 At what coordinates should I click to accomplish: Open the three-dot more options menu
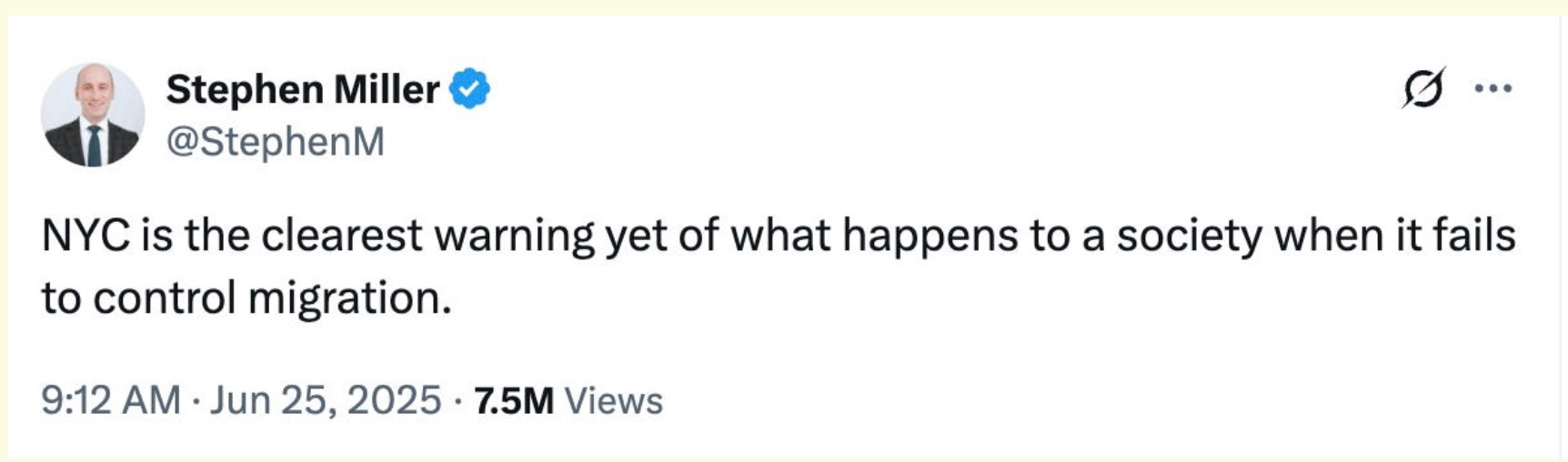pyautogui.click(x=1493, y=88)
